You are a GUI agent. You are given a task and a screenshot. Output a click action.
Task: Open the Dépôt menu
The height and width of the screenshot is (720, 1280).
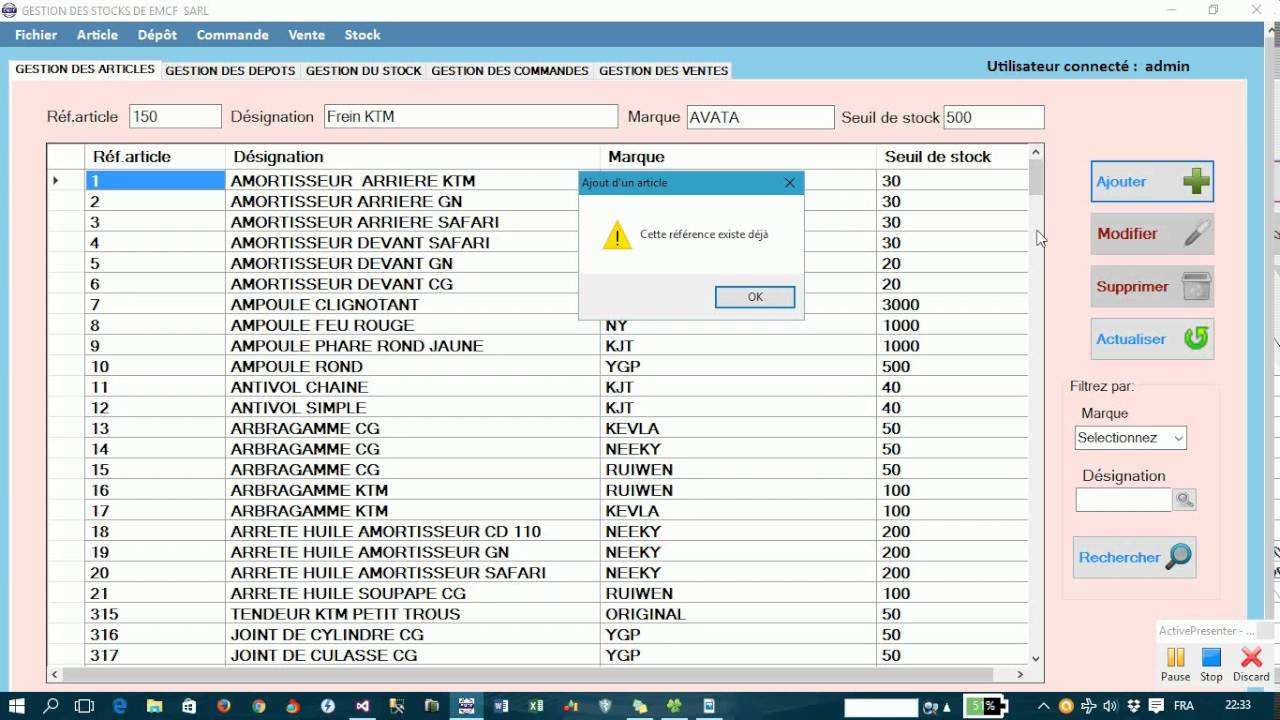[x=157, y=35]
